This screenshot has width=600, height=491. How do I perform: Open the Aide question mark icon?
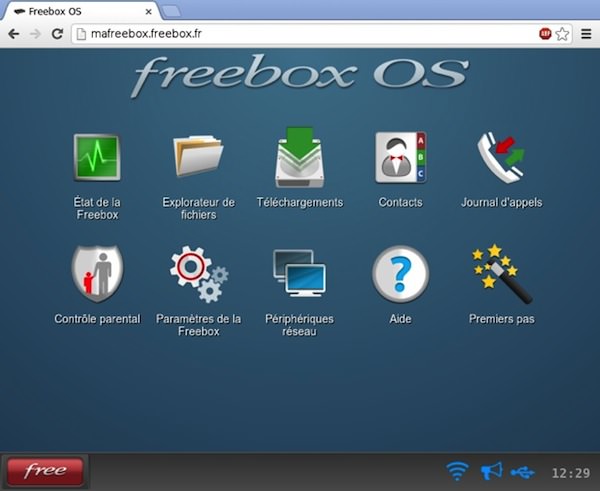click(400, 274)
